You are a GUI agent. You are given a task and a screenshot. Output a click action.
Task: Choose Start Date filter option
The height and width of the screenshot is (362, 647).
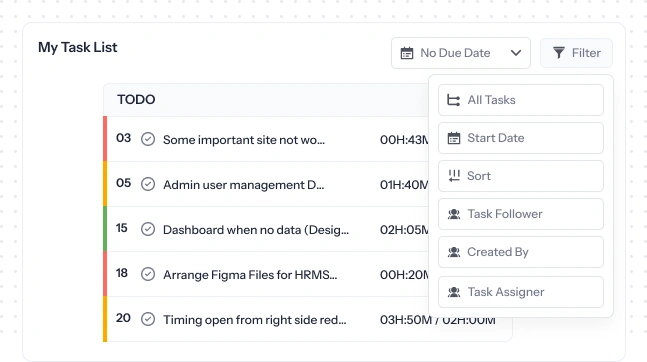pyautogui.click(x=521, y=138)
